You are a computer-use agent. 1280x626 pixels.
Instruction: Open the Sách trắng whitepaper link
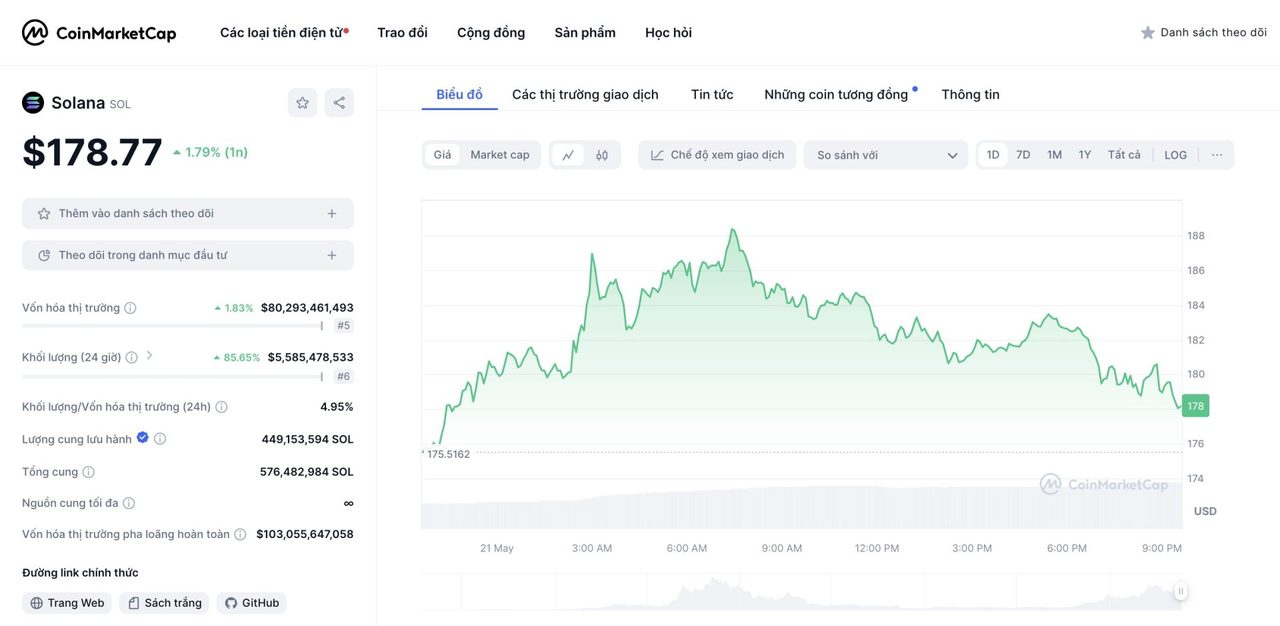point(164,603)
